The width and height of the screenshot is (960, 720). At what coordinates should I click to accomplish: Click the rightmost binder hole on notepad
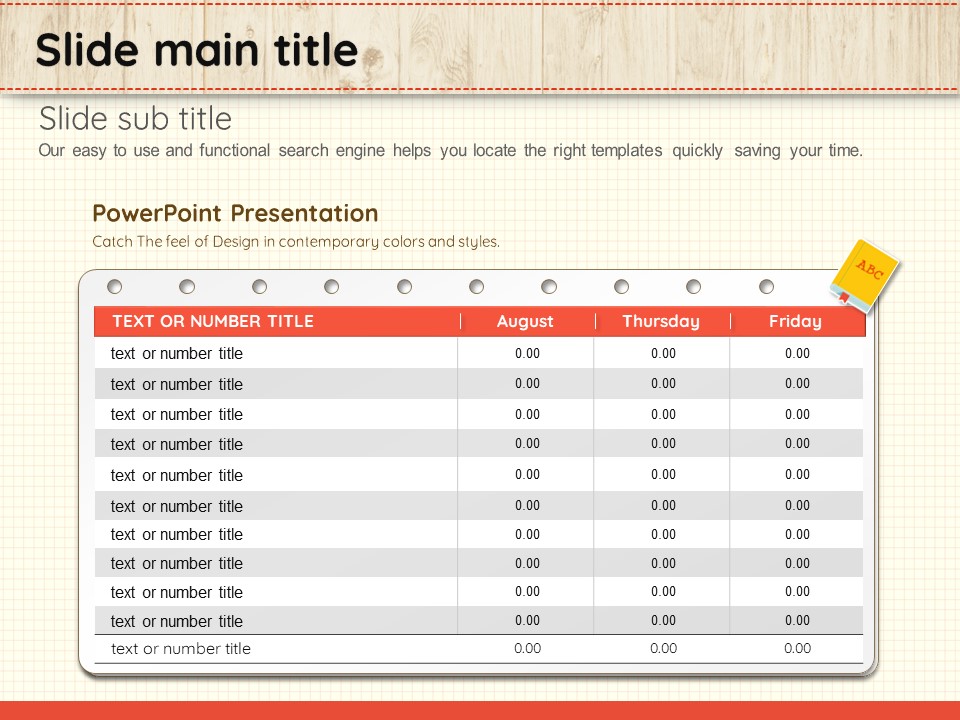(766, 287)
